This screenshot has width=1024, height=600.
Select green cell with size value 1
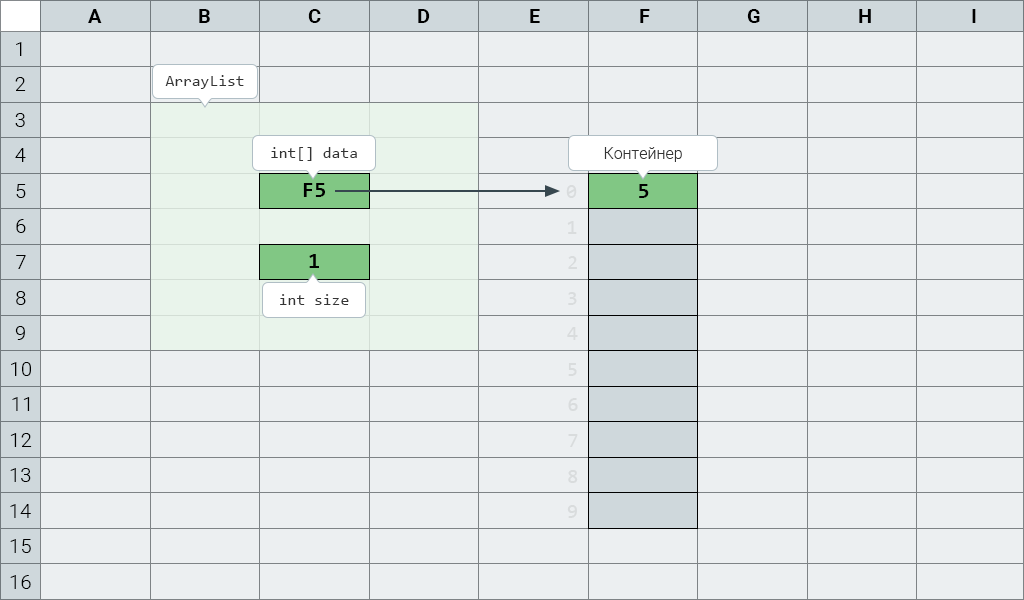pos(314,262)
